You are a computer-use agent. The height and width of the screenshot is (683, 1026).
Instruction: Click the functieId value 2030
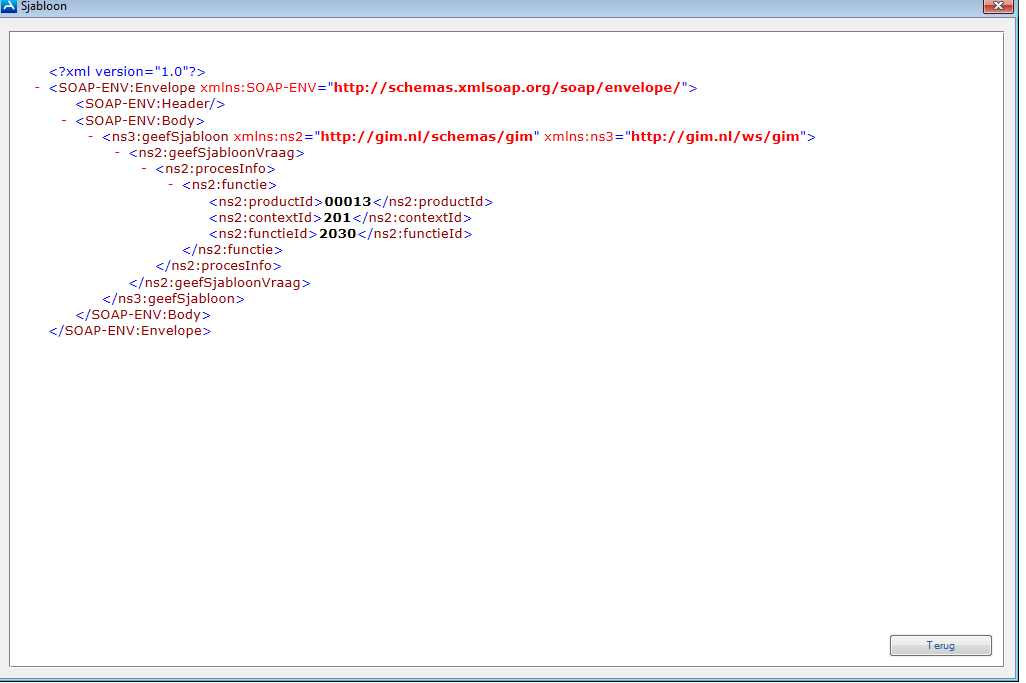tap(337, 234)
